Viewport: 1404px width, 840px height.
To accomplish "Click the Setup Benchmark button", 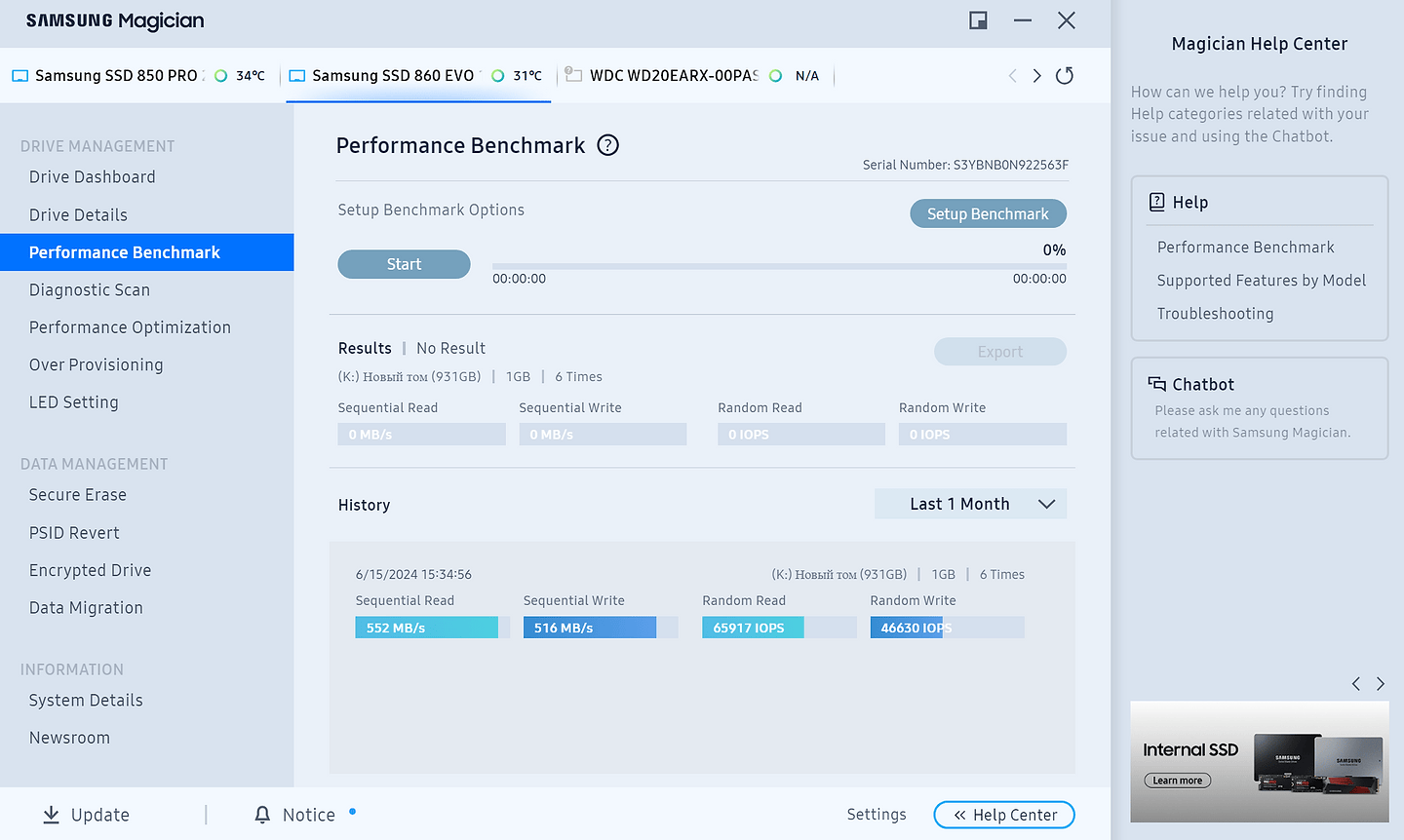I will (988, 214).
